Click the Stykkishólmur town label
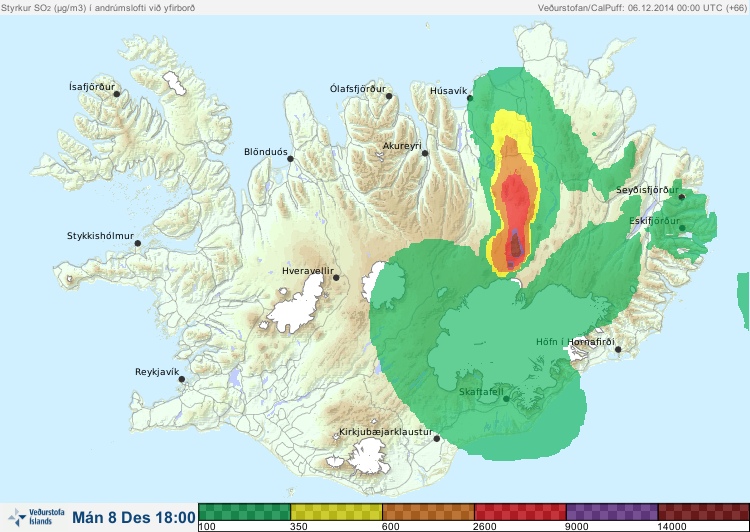Viewport: 750px width, 532px height. coord(100,236)
